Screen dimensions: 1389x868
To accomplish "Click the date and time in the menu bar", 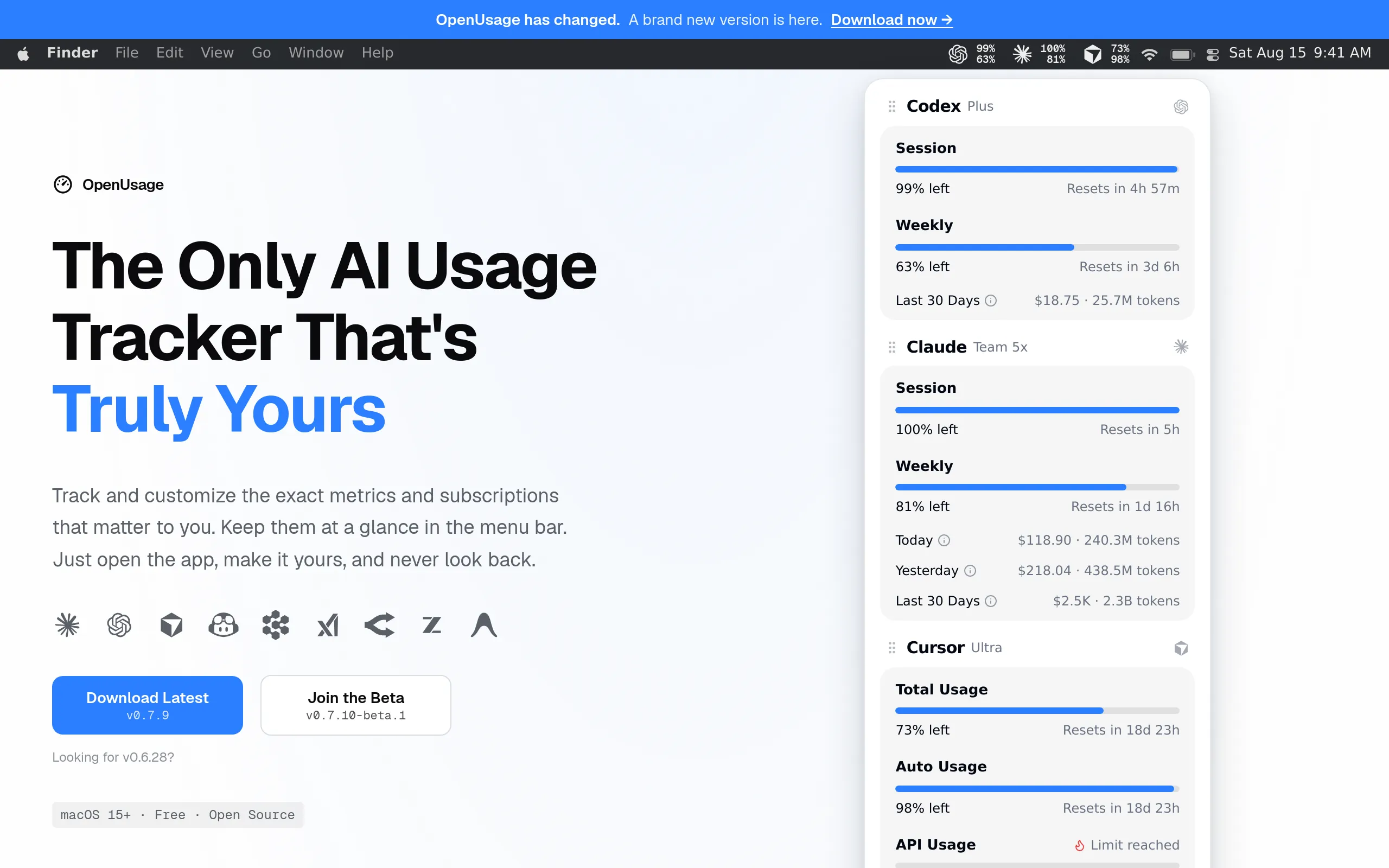I will [1299, 53].
